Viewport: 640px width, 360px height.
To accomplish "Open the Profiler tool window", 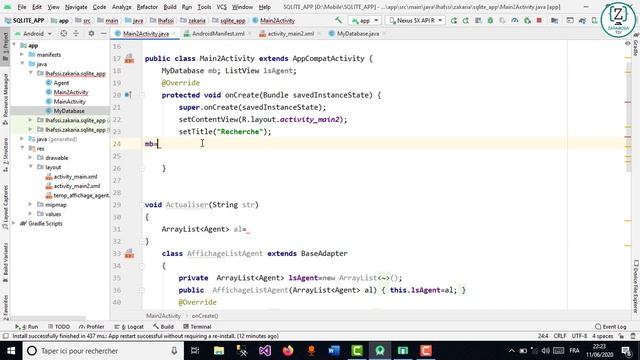I will coord(91,327).
